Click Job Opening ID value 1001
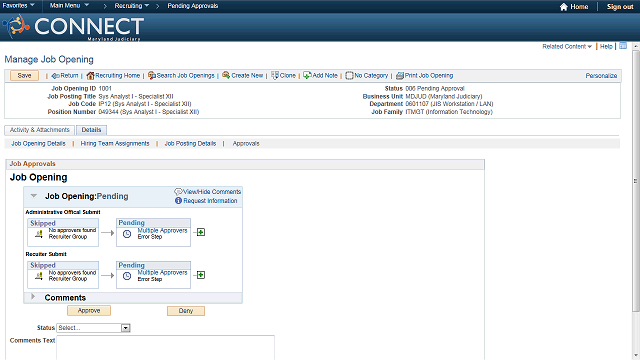Screen dimensions: 640x360 point(105,88)
